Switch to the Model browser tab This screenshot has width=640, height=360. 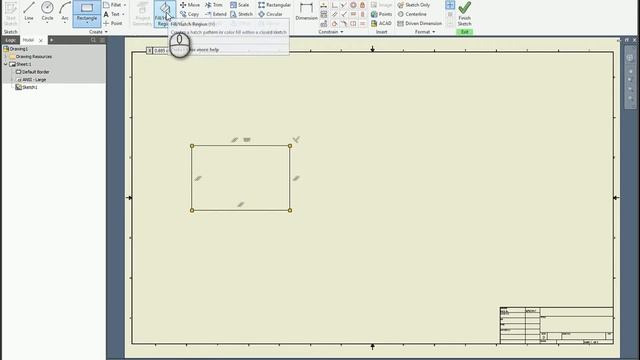[x=28, y=40]
